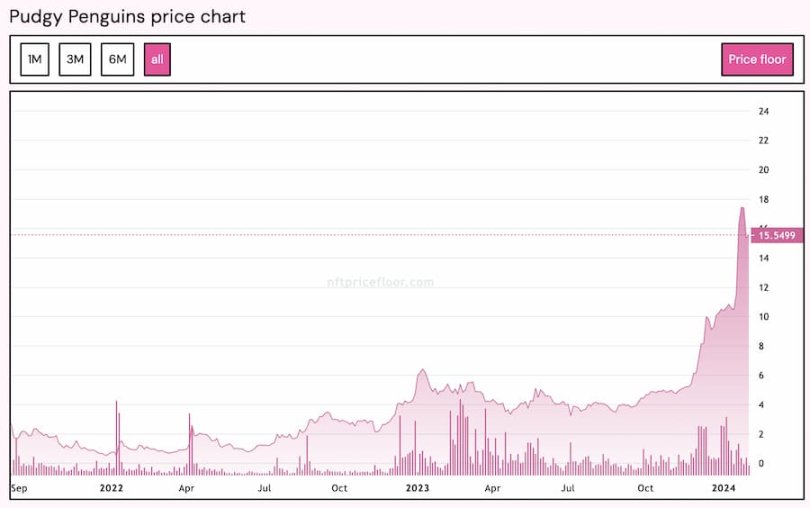The image size is (810, 508).
Task: Click the 2023 label on time axis
Action: click(417, 488)
